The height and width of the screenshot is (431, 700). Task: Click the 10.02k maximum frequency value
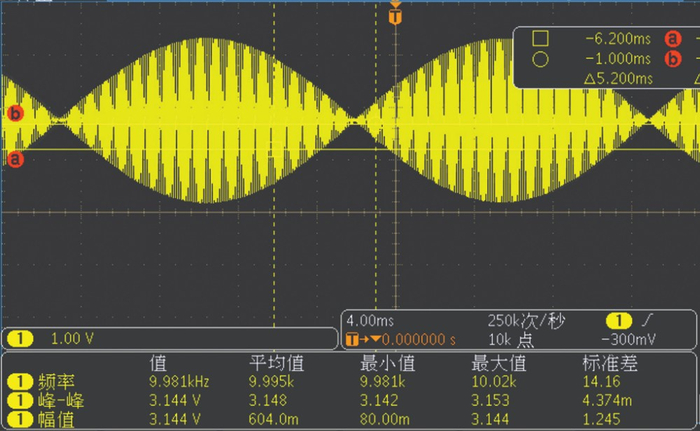coord(494,382)
